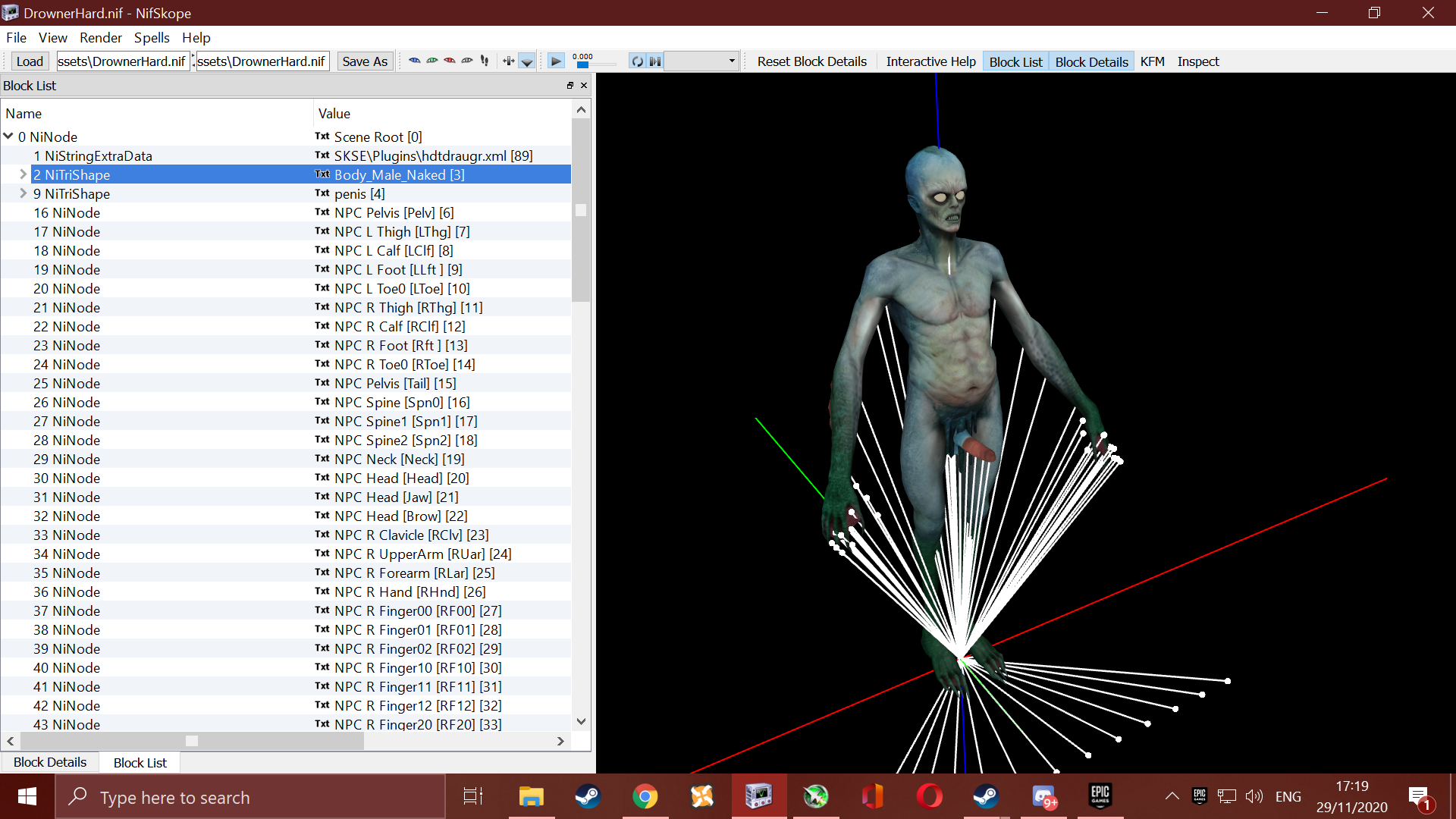Click the Load button
Viewport: 1456px width, 819px height.
tap(30, 61)
